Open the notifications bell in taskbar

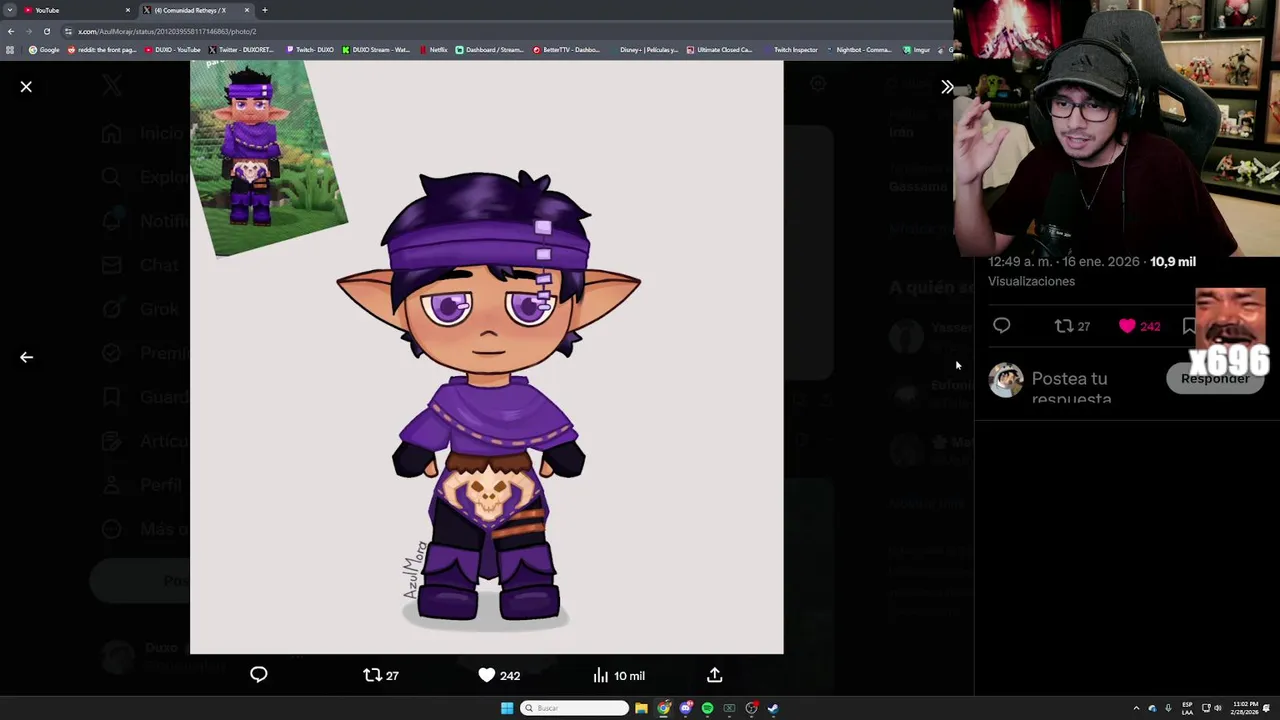(x=1267, y=708)
